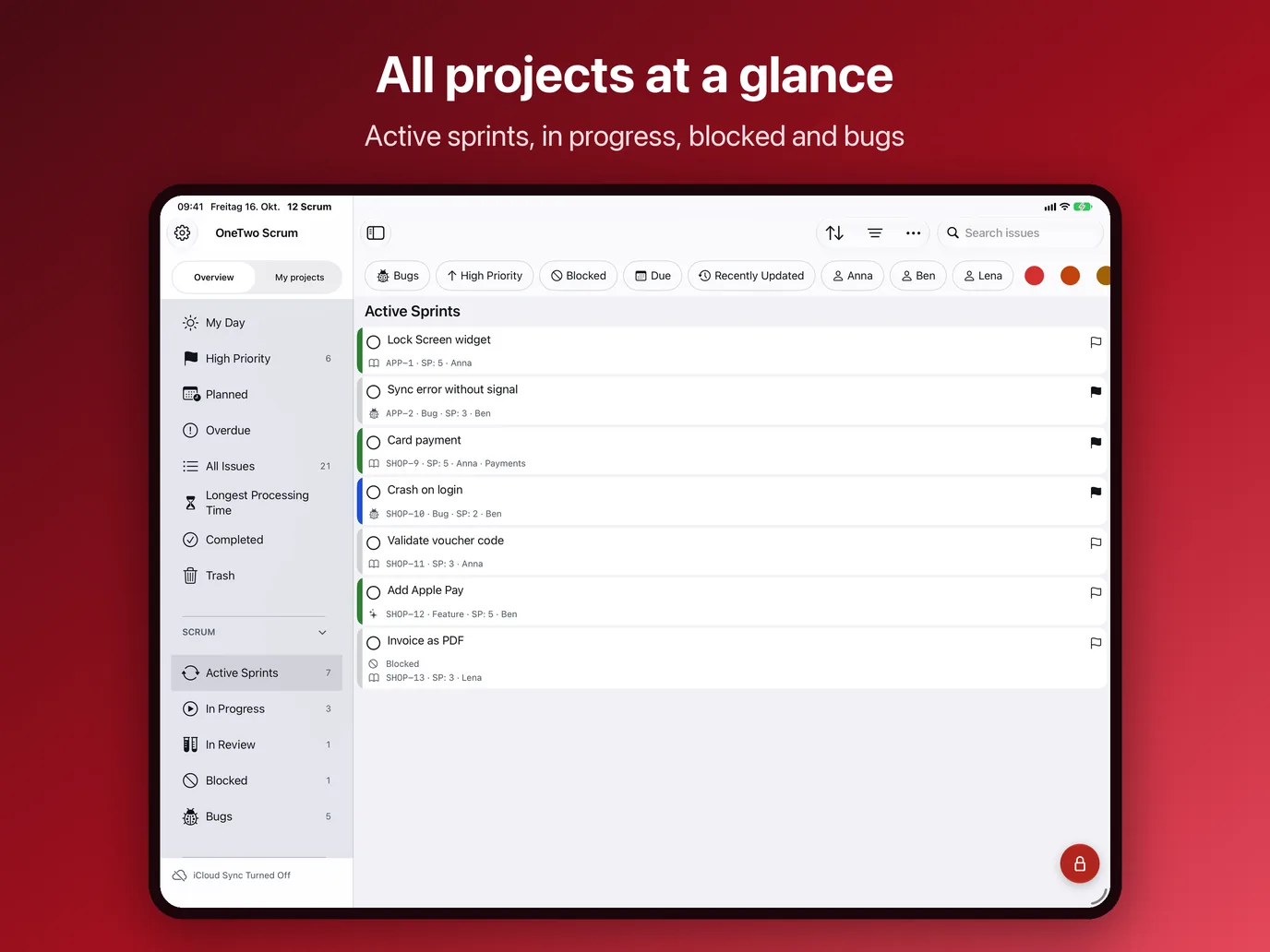
Task: Focus the Search issues field
Action: [1021, 233]
